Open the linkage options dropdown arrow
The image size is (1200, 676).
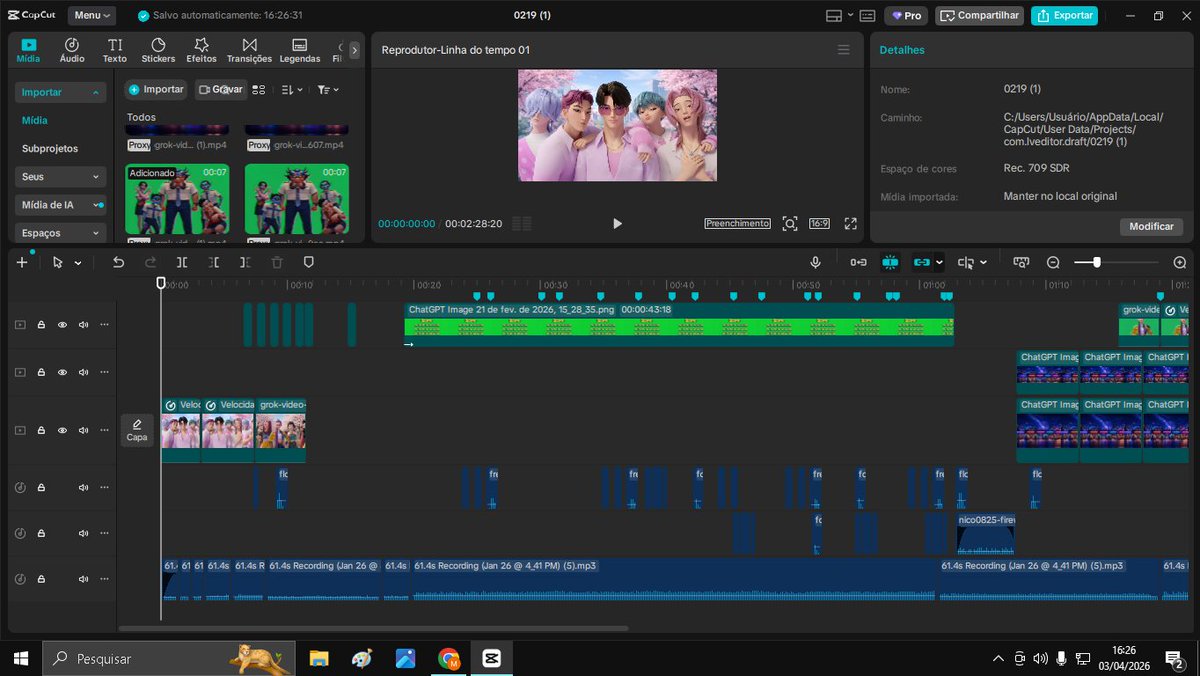click(x=939, y=262)
